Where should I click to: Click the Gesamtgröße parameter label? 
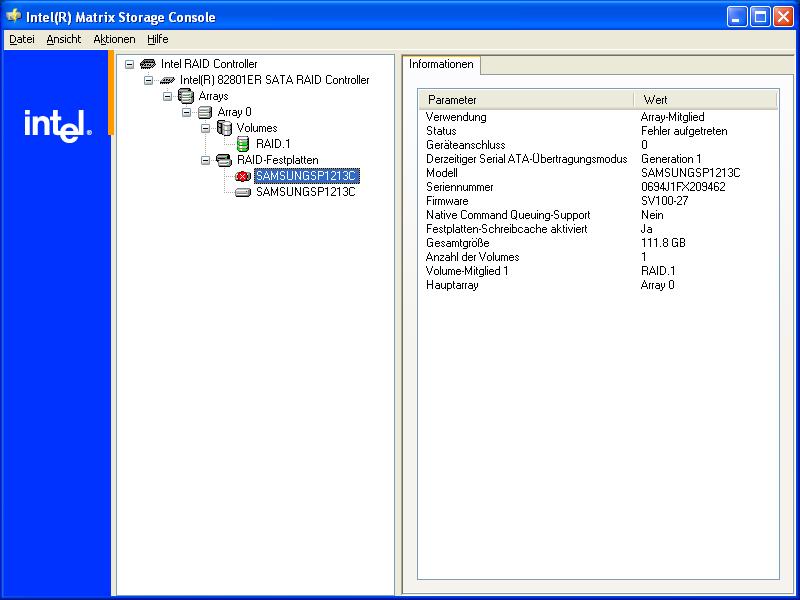click(x=458, y=243)
